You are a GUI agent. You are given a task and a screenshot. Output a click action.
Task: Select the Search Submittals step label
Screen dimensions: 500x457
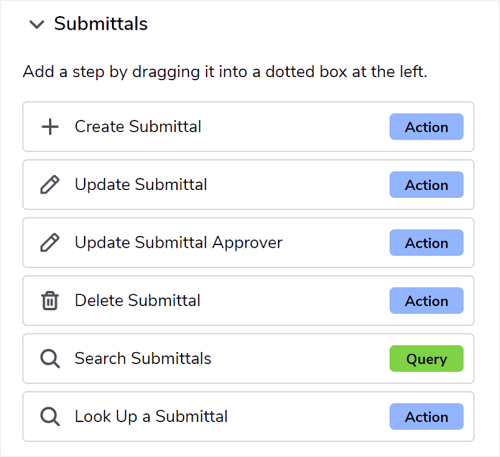tap(143, 359)
